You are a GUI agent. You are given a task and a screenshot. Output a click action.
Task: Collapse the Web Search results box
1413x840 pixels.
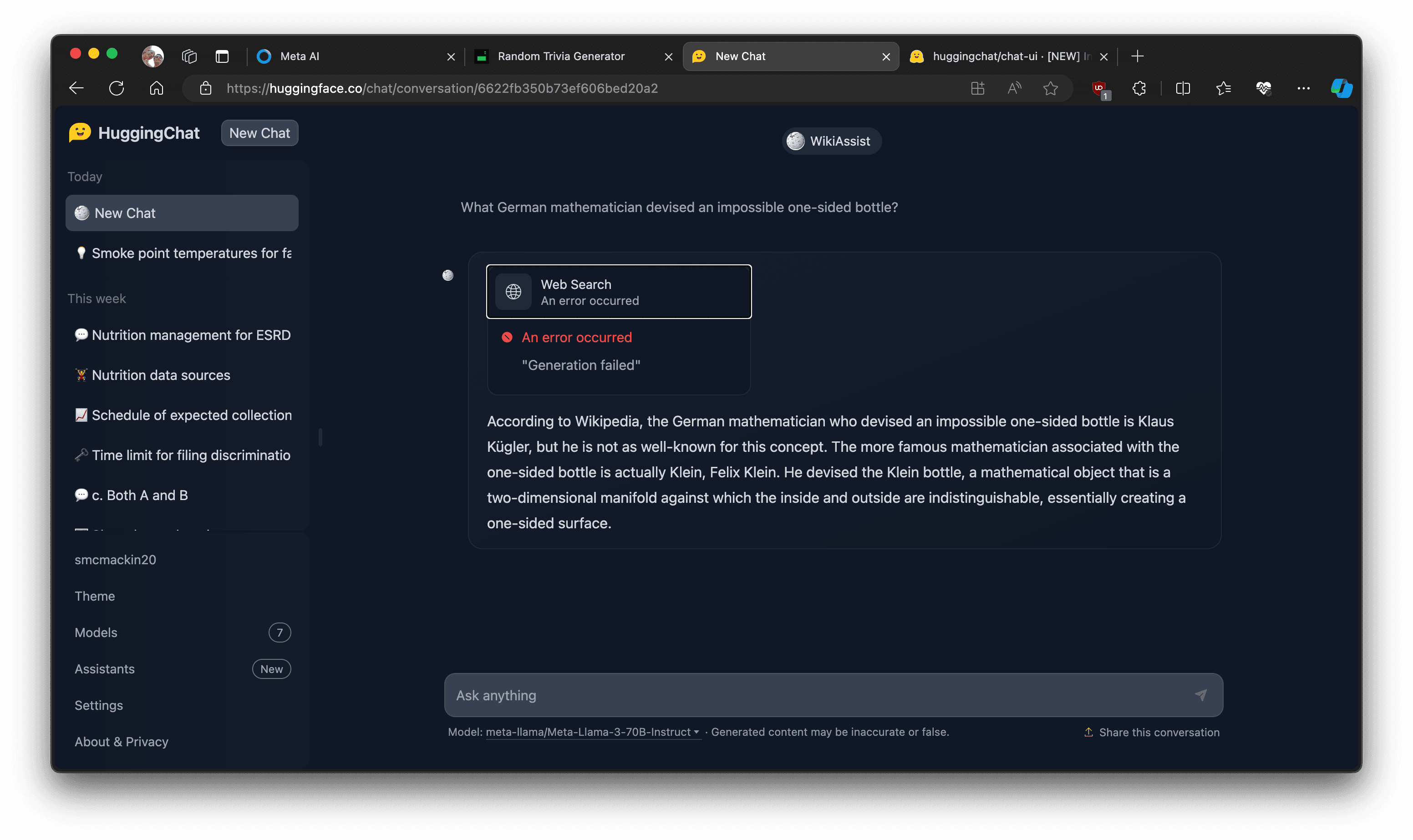[x=619, y=292]
